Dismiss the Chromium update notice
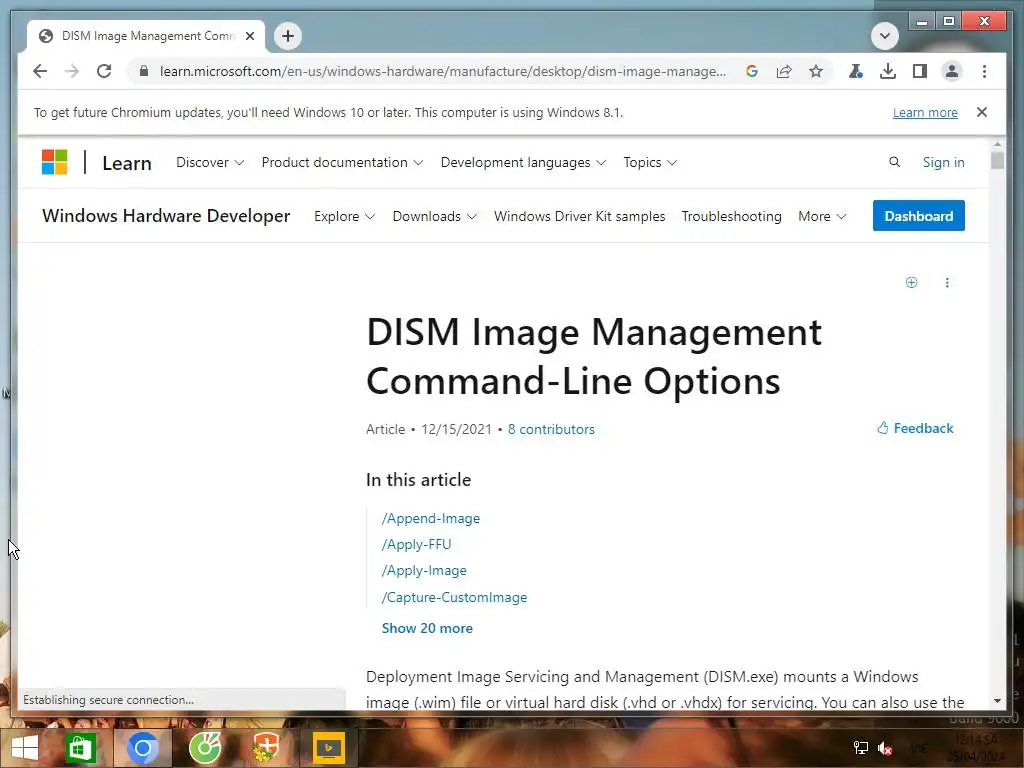 (982, 112)
